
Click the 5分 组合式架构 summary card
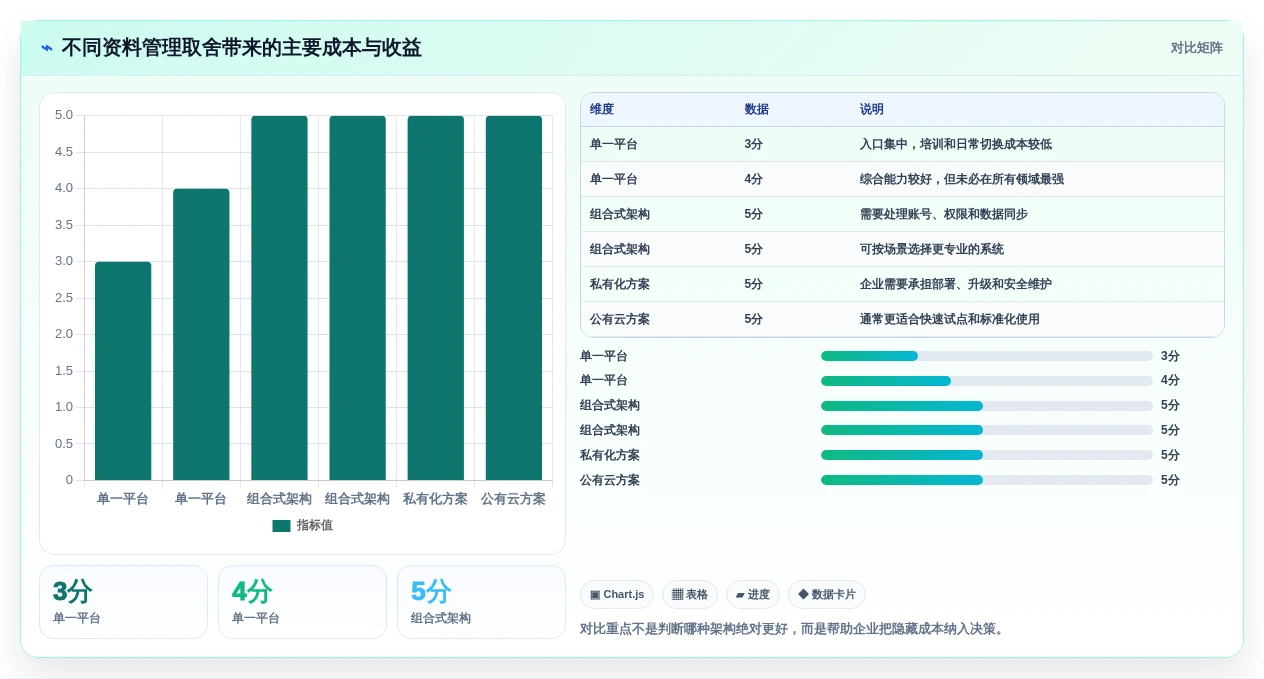point(481,602)
